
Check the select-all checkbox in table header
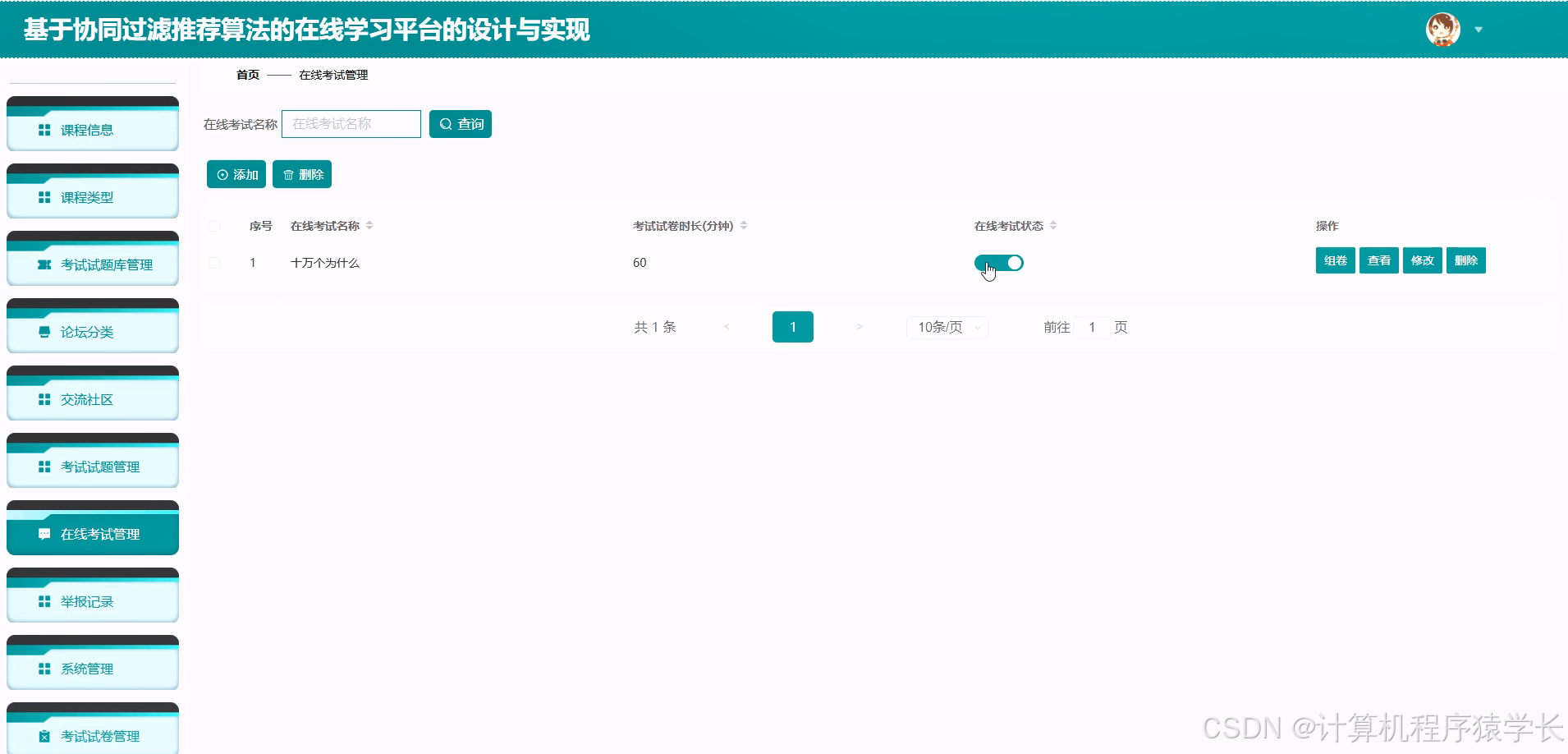[x=215, y=225]
